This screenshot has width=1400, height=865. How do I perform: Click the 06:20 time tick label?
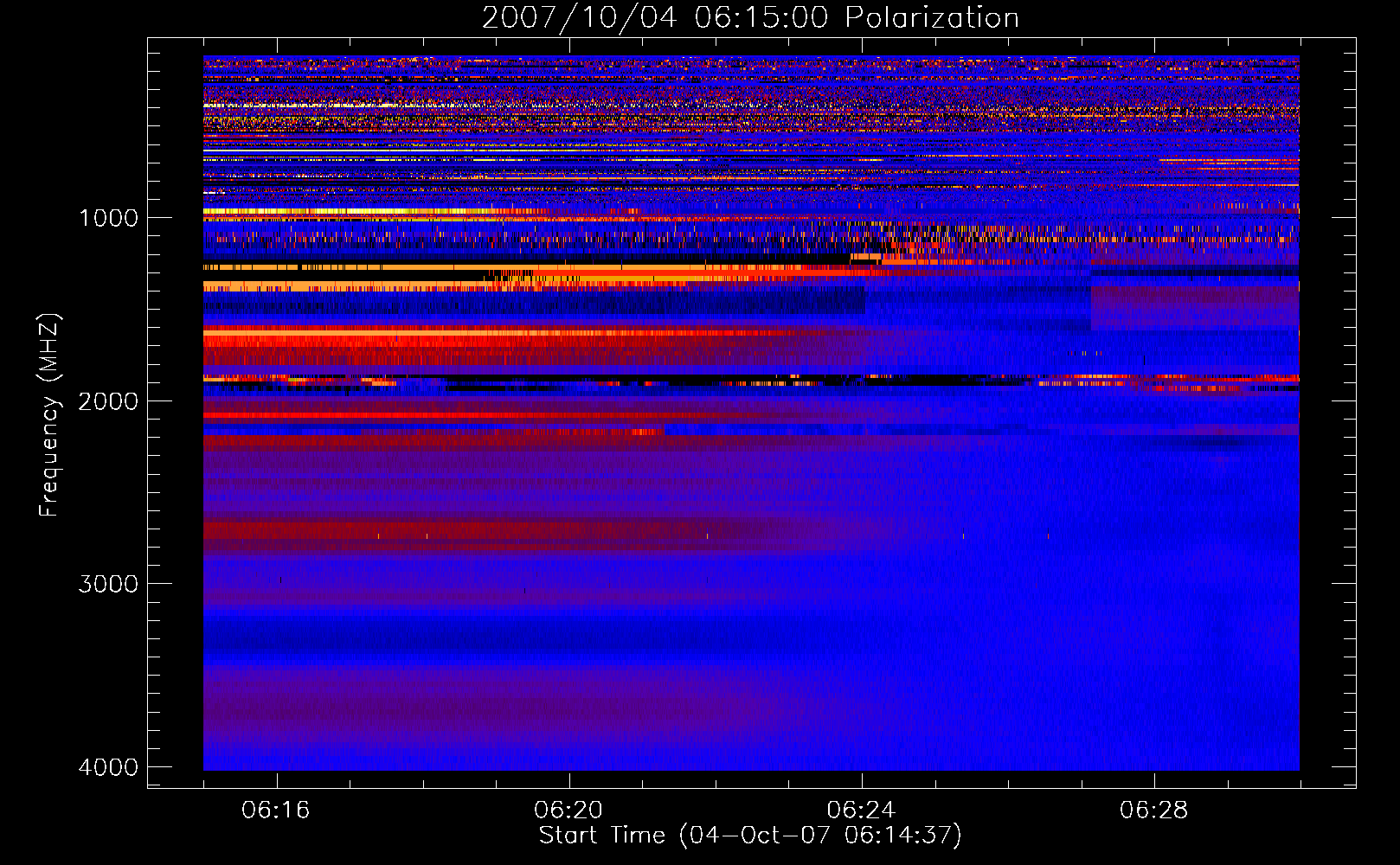pos(568,811)
